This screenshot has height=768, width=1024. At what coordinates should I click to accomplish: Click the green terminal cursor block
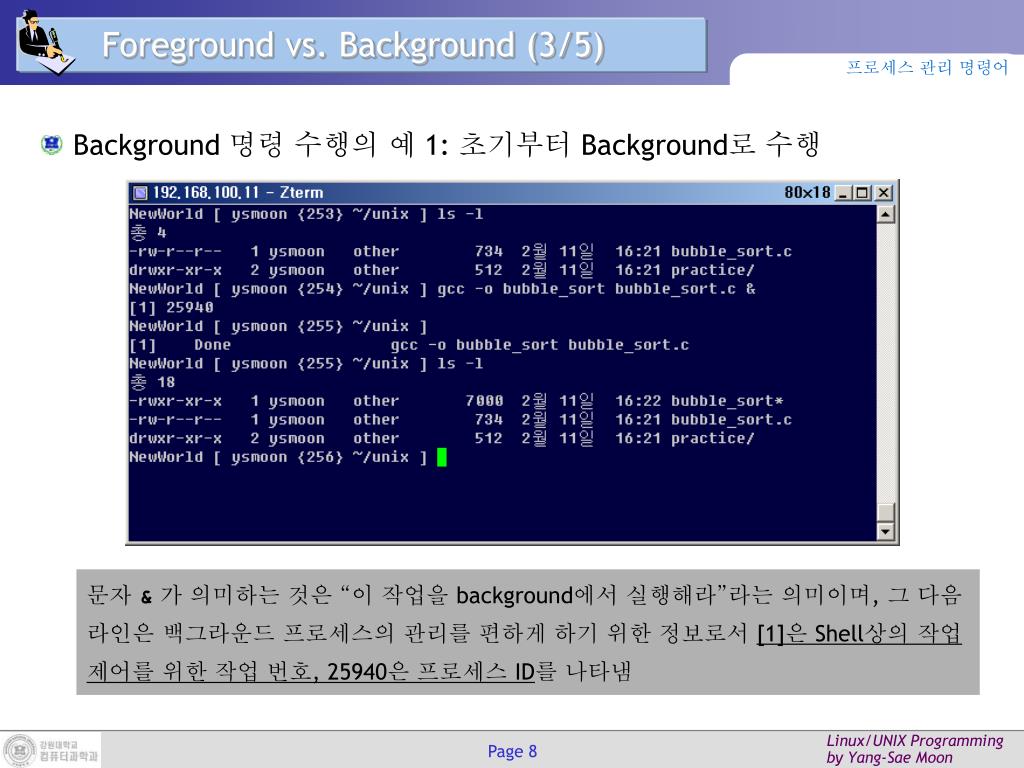pyautogui.click(x=441, y=457)
